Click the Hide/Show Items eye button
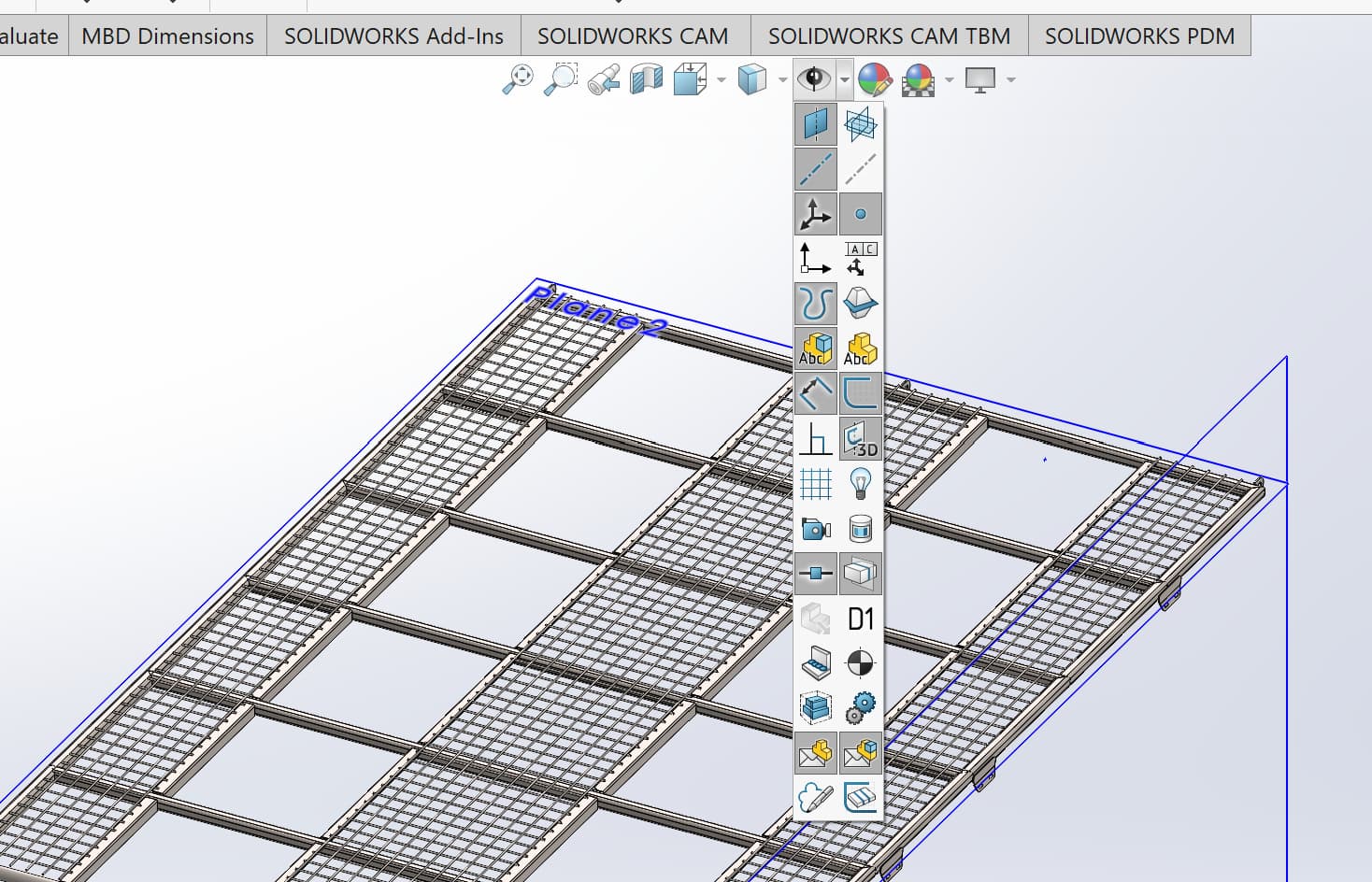This screenshot has width=1372, height=882. point(813,79)
